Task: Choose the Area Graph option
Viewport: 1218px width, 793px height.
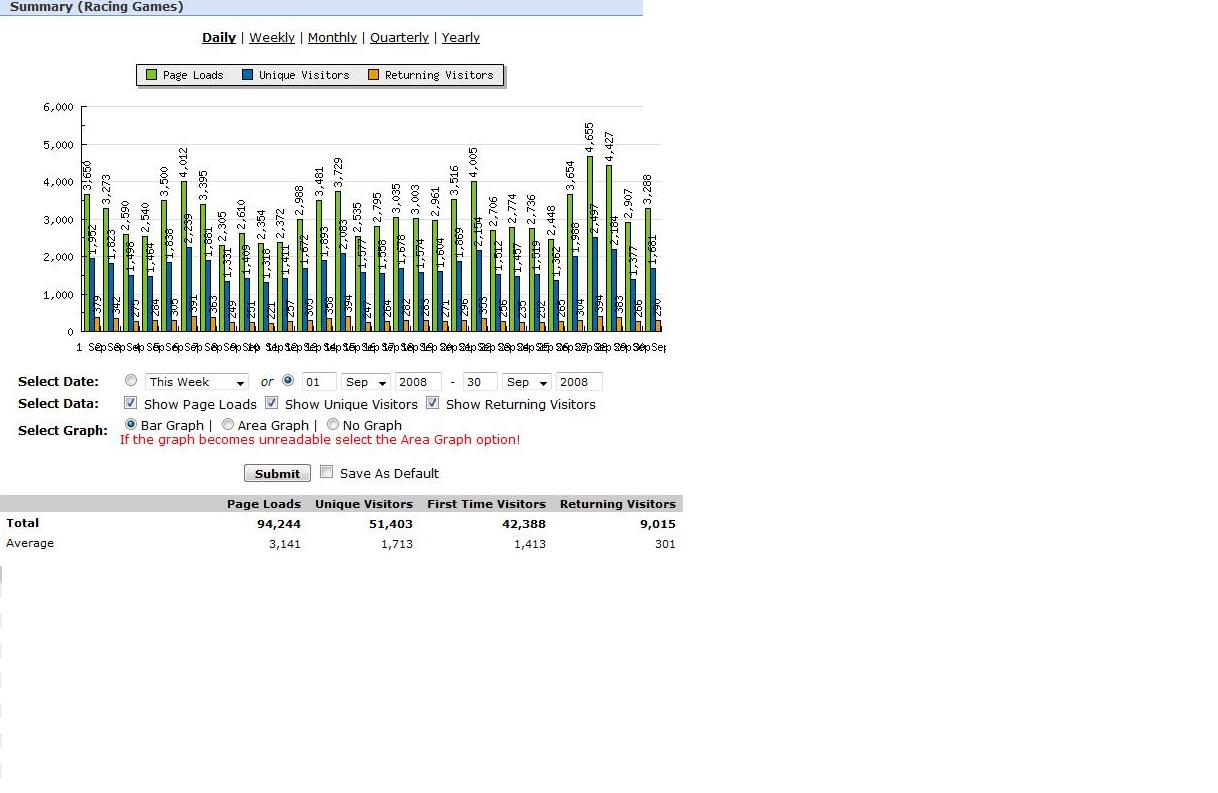Action: click(x=228, y=425)
